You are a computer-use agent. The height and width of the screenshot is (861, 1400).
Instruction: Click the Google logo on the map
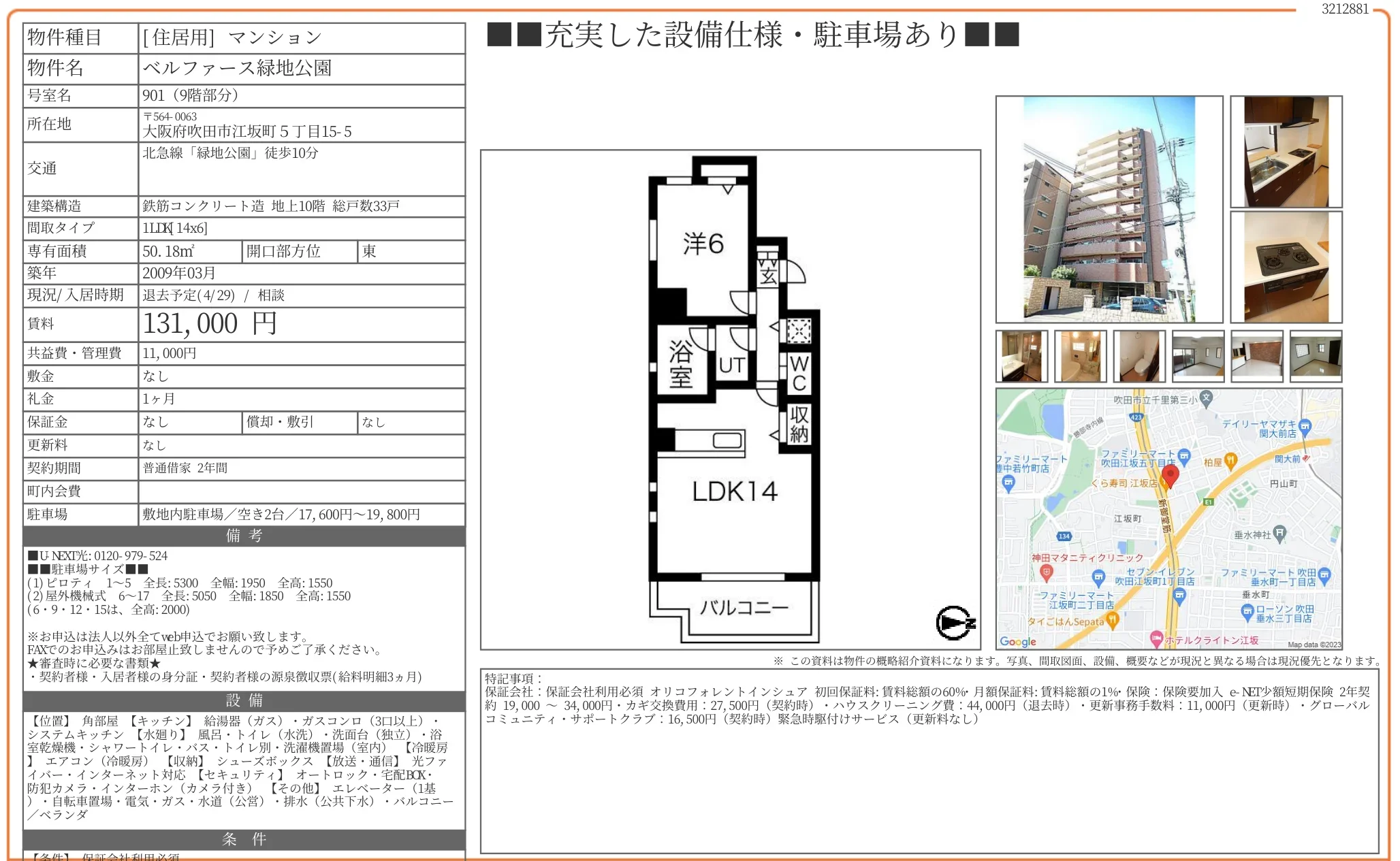coord(1018,643)
